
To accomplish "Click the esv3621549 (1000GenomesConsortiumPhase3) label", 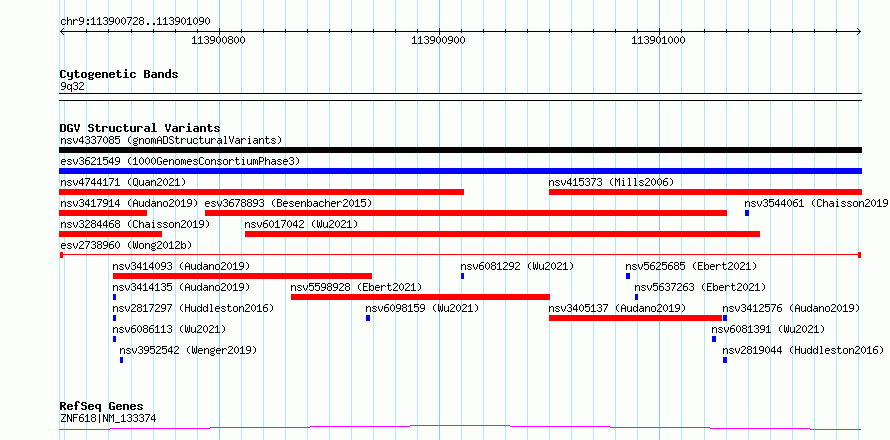I will (180, 161).
